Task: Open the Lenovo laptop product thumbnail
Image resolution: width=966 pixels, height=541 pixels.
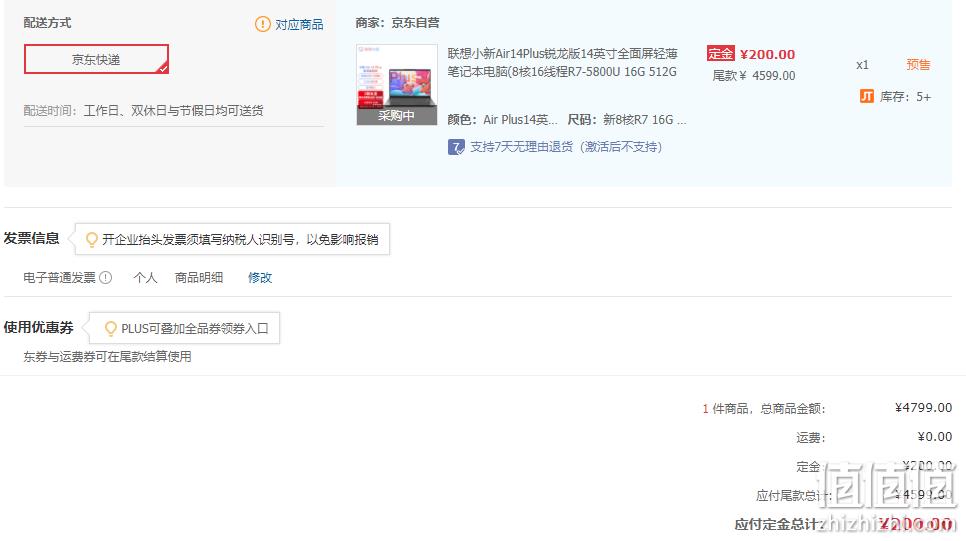Action: 397,84
